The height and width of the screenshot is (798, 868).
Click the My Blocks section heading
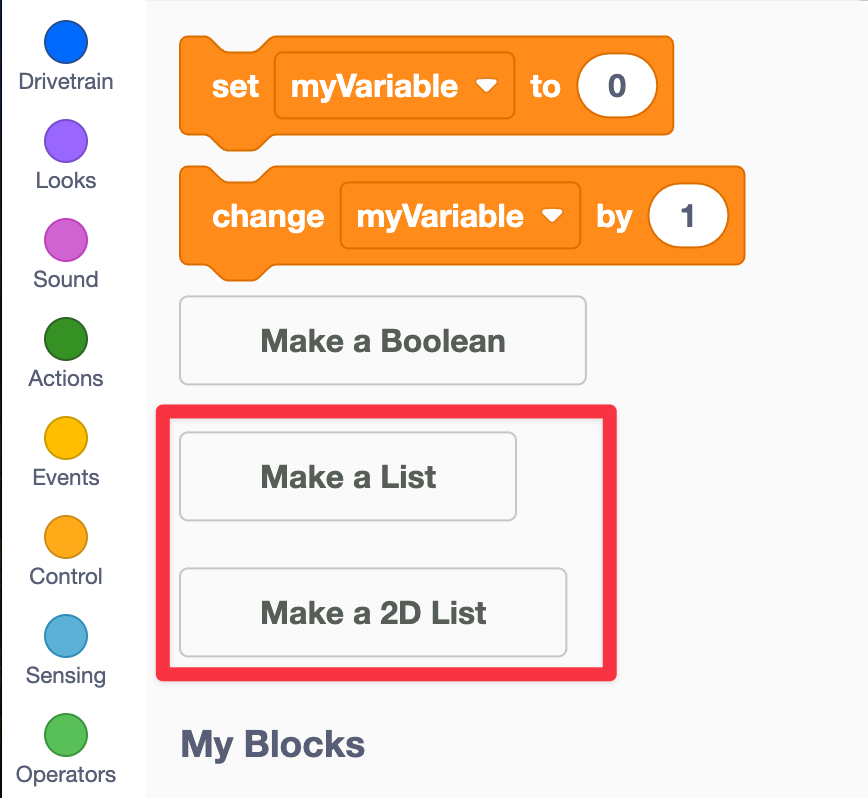272,745
